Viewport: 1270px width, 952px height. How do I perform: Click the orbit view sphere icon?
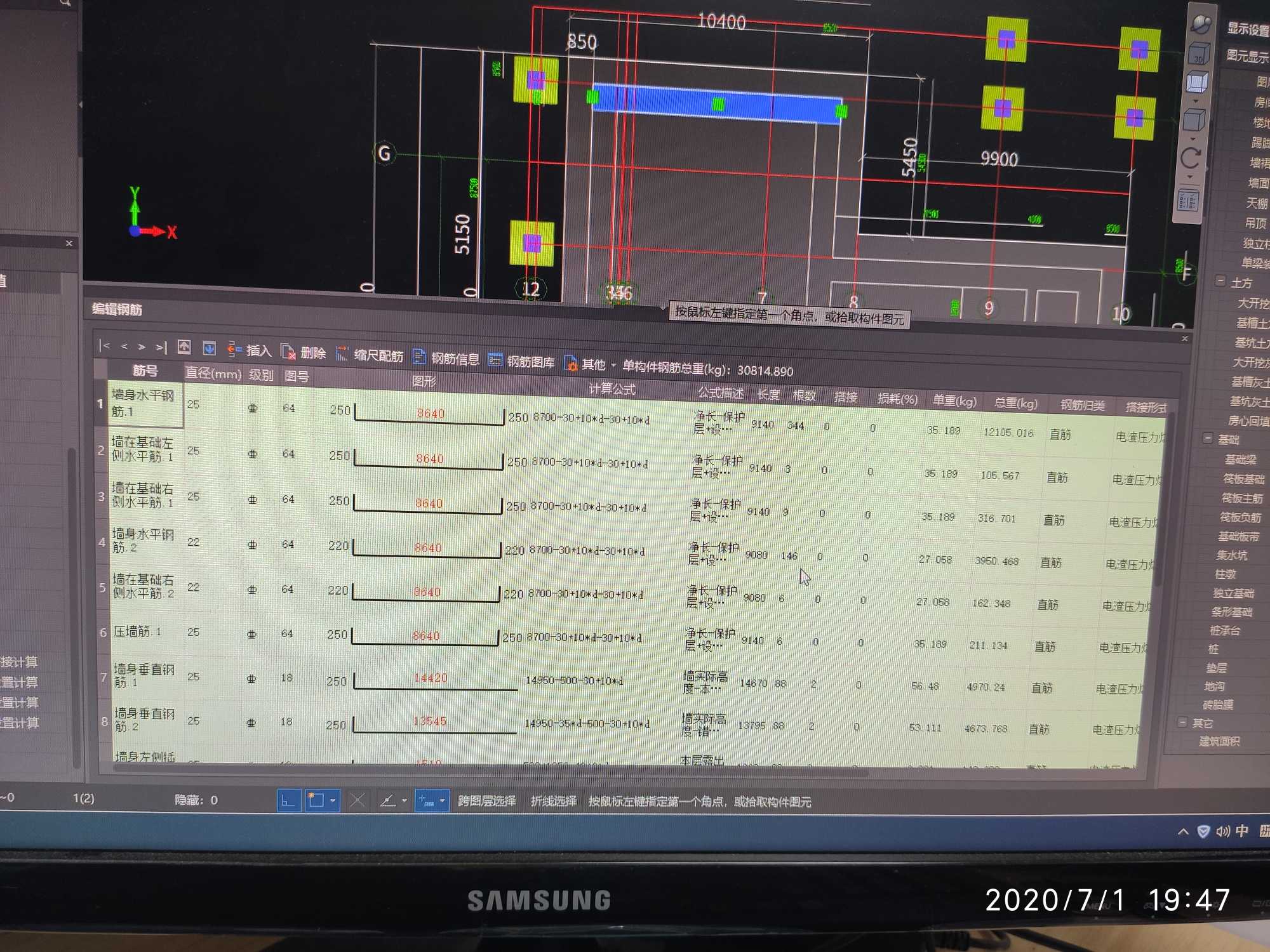[1201, 25]
